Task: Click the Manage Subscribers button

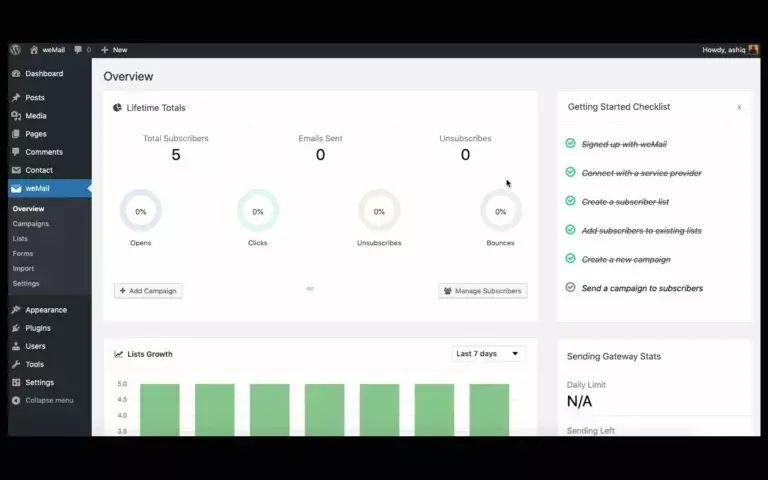Action: pyautogui.click(x=483, y=290)
